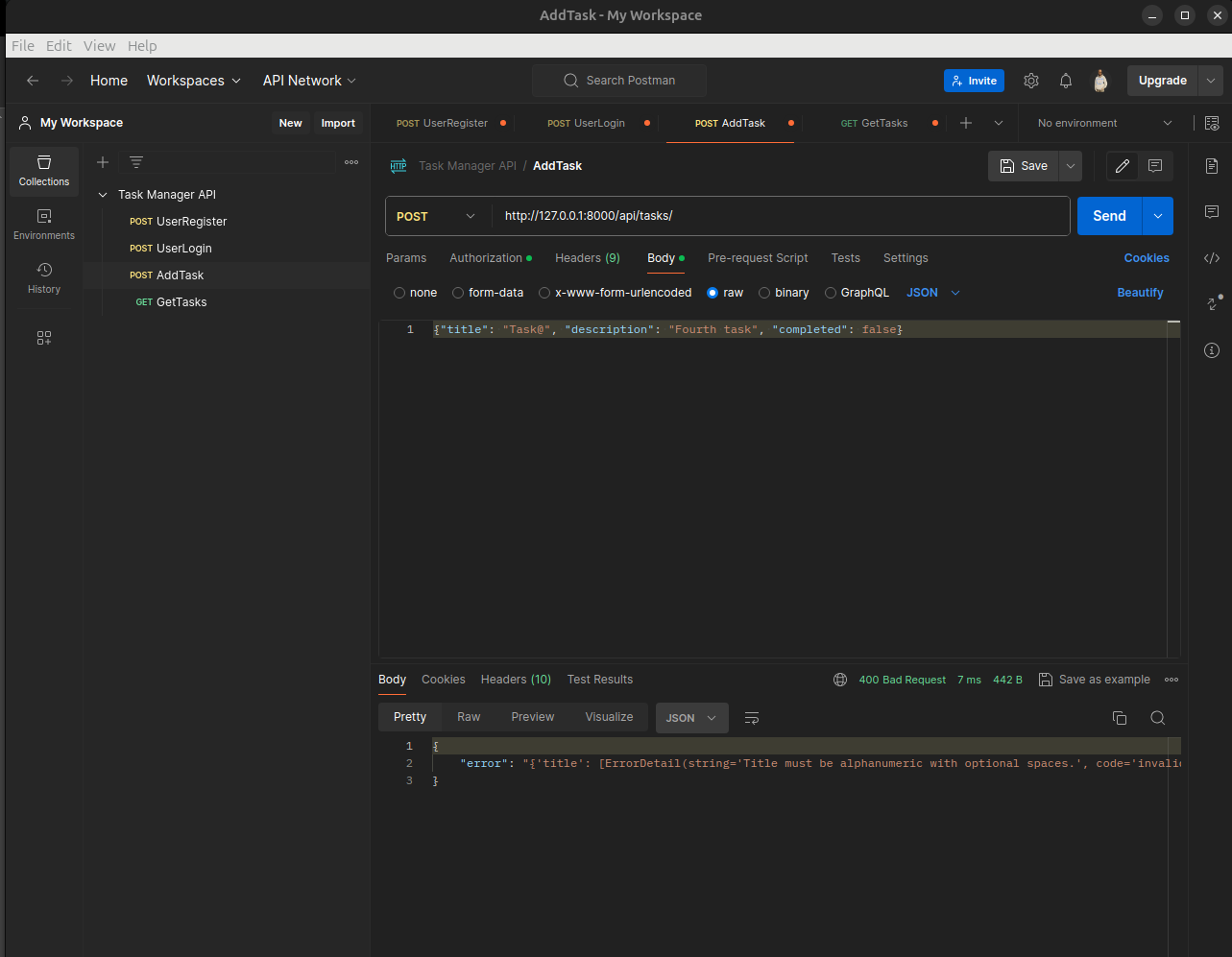The height and width of the screenshot is (957, 1232).
Task: Go forward with the right arrow
Action: (x=66, y=81)
